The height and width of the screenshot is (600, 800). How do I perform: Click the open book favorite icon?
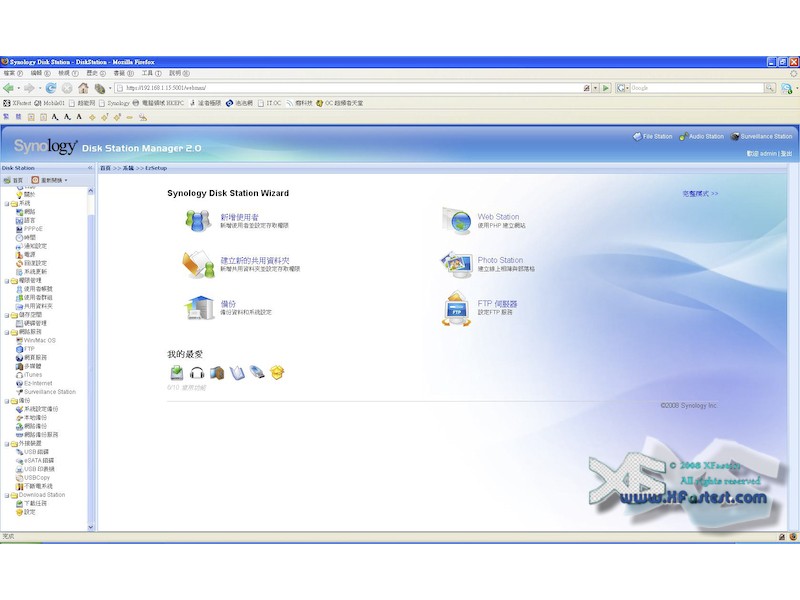tap(237, 373)
